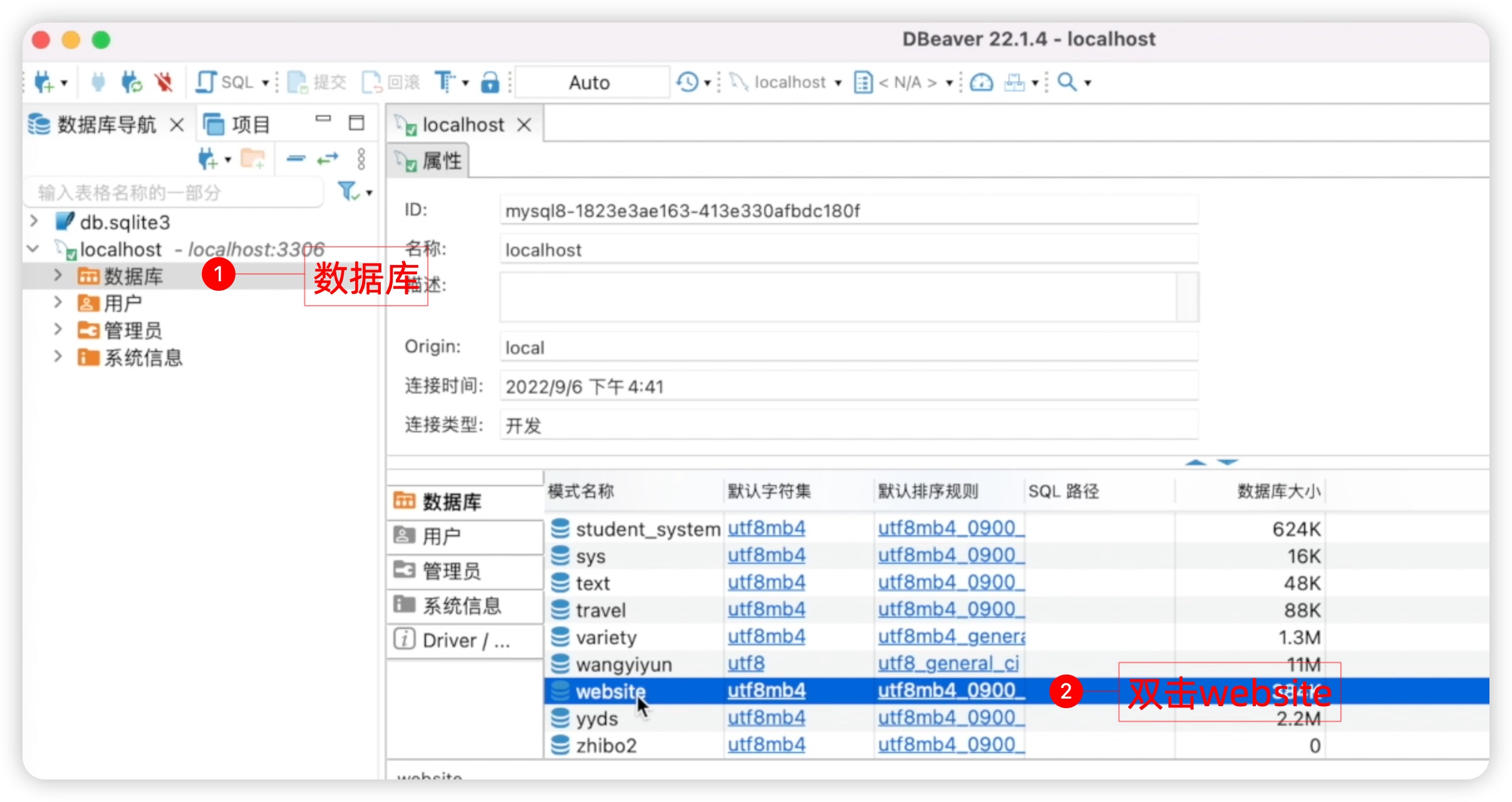This screenshot has width=1512, height=802.
Task: Select db.sqlite3 in the navigator tree
Action: click(125, 222)
